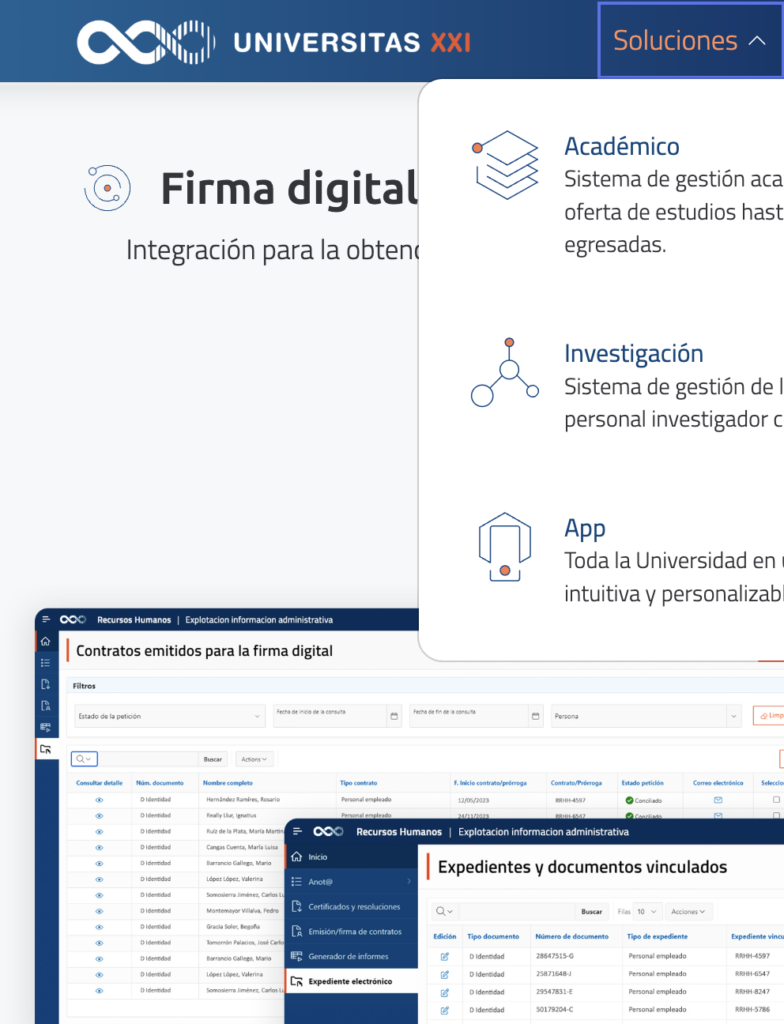784x1024 pixels.
Task: Edit the document 29547831-E row
Action: coord(445,992)
